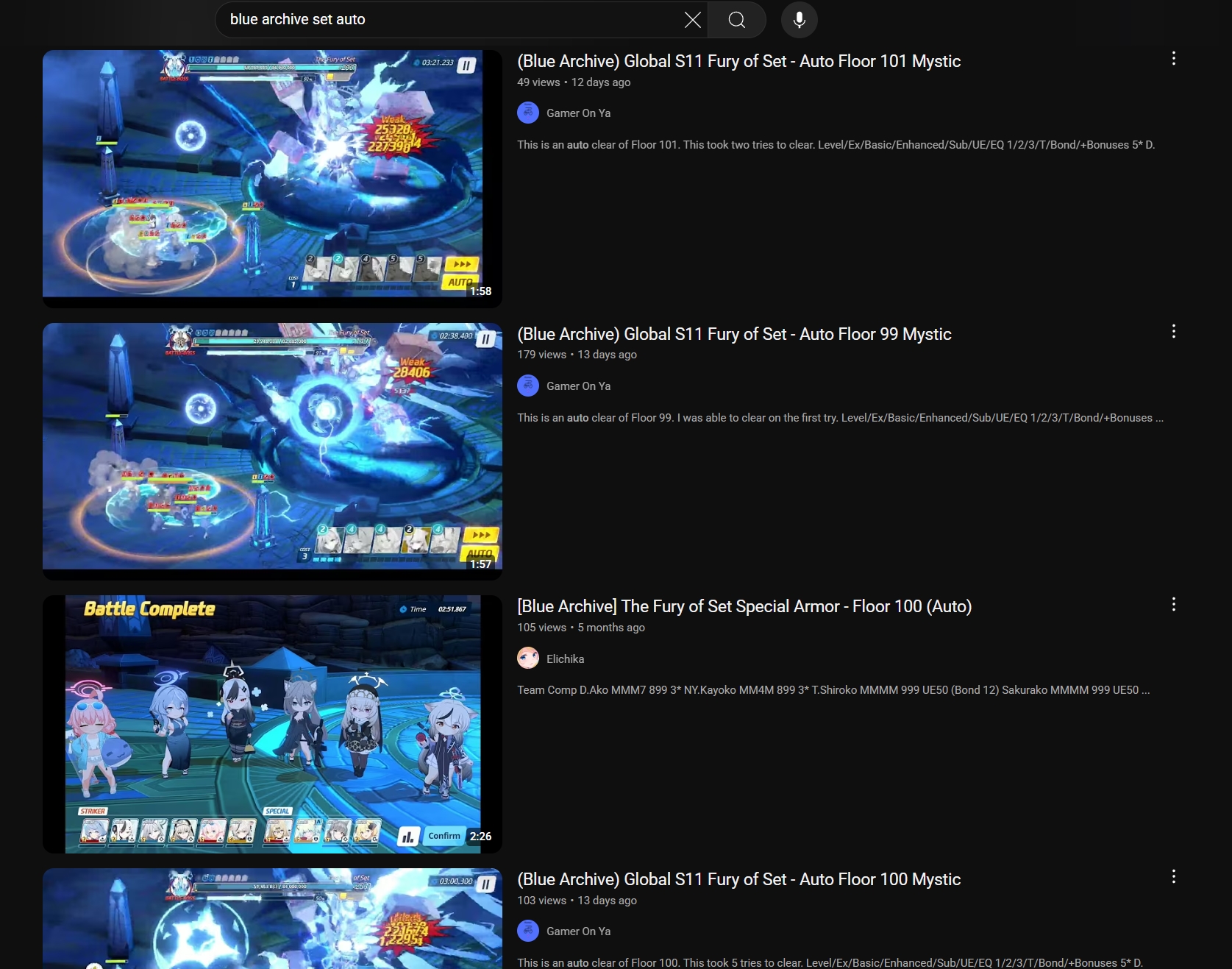This screenshot has width=1232, height=969.
Task: Open the Auto Floor 100 Mystic video title
Action: [x=738, y=879]
